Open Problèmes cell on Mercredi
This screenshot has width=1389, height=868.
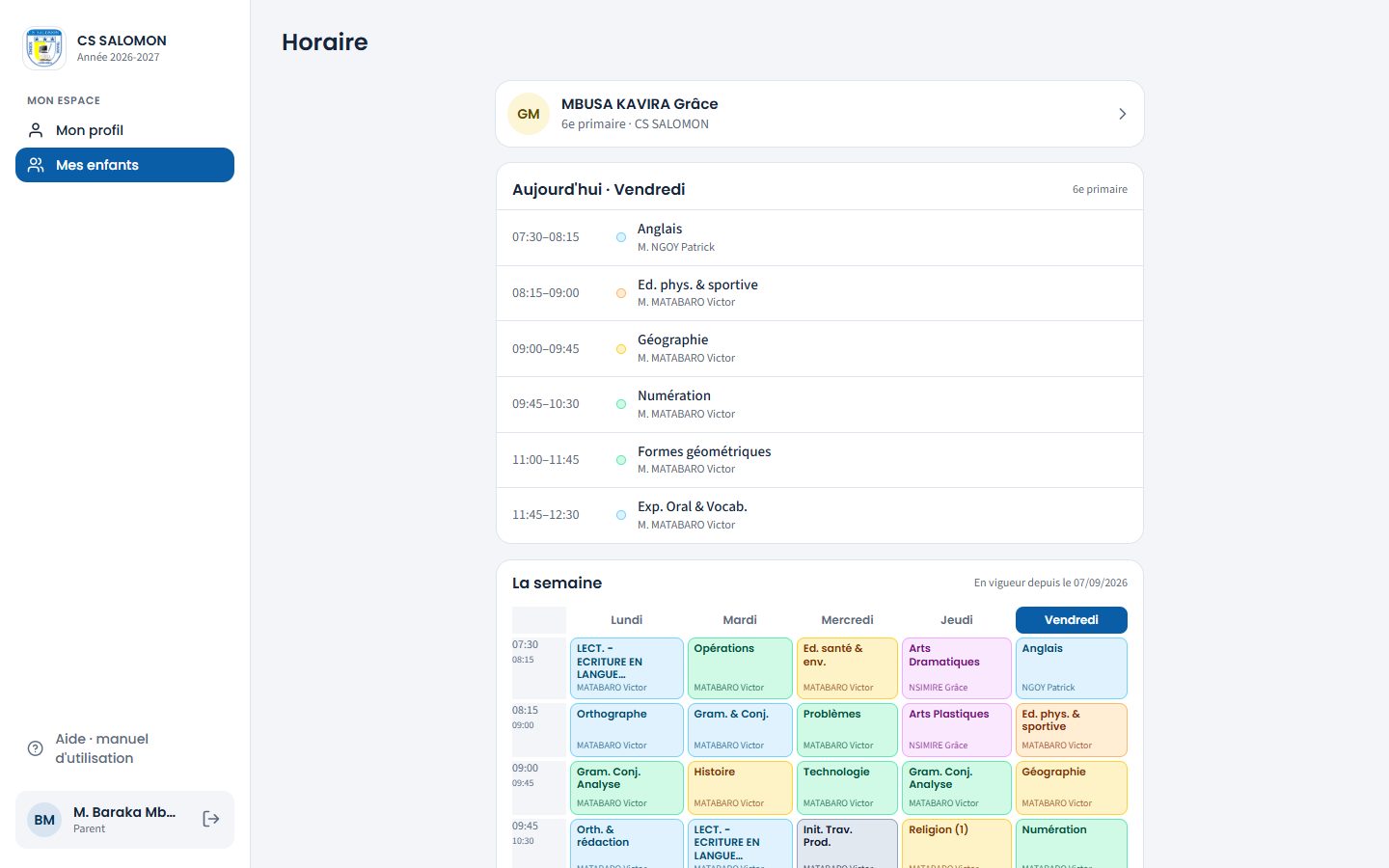tap(847, 730)
